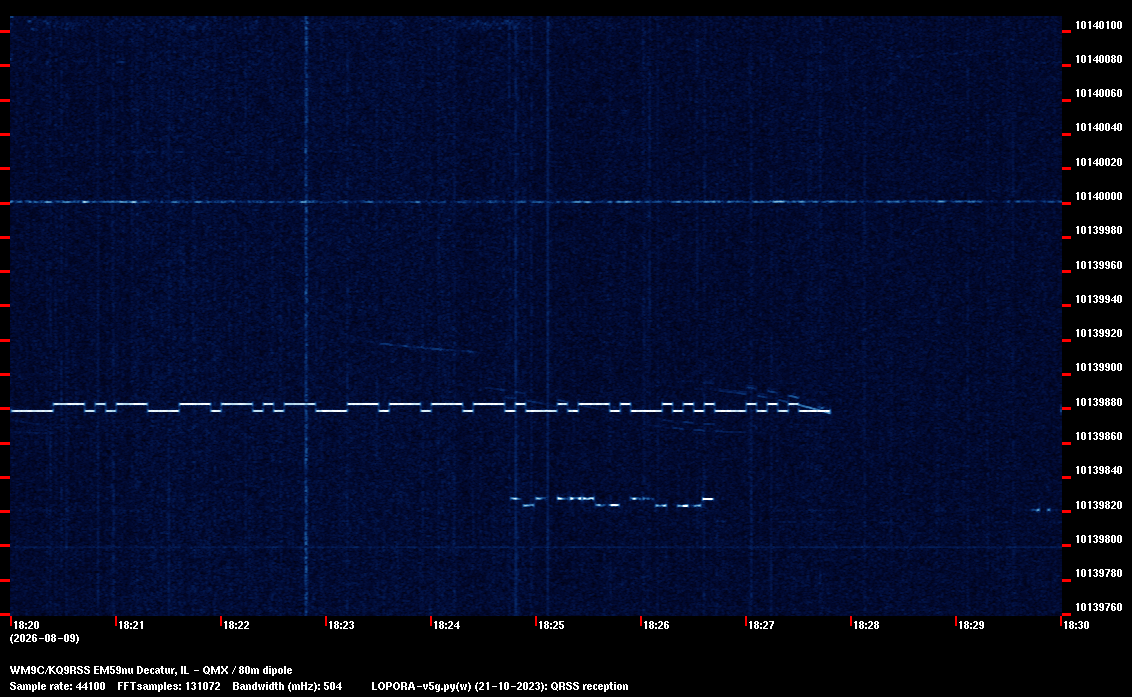Click the faint FSK signal near 10139820
This screenshot has height=697, width=1132.
(611, 502)
